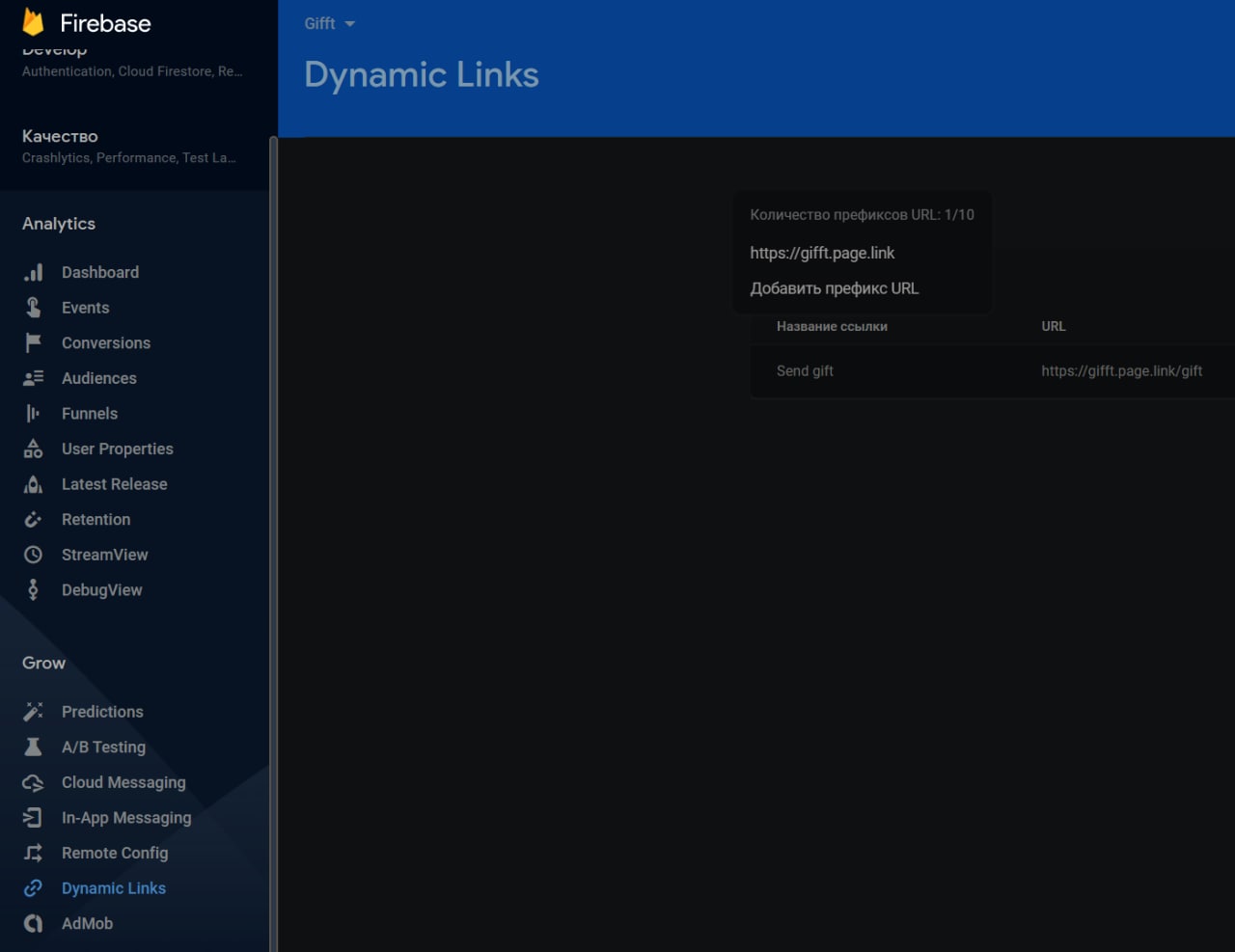Click the Audiences people icon
This screenshot has width=1235, height=952.
point(33,378)
